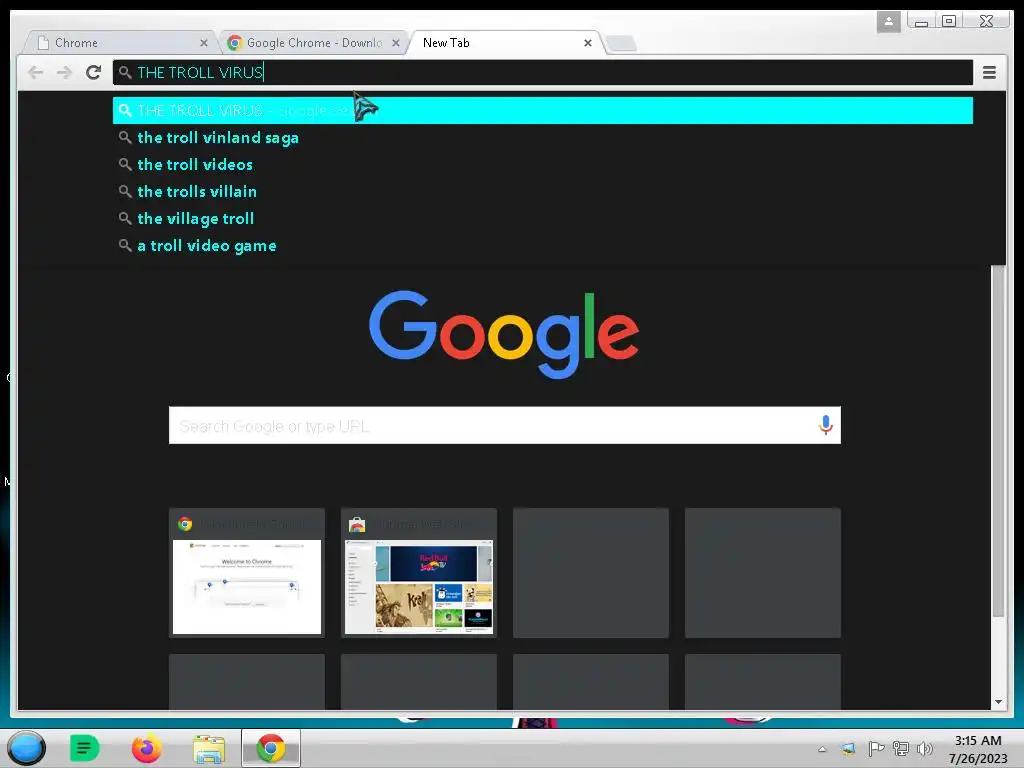The height and width of the screenshot is (768, 1024).
Task: Go back with the browser back arrow
Action: (35, 72)
